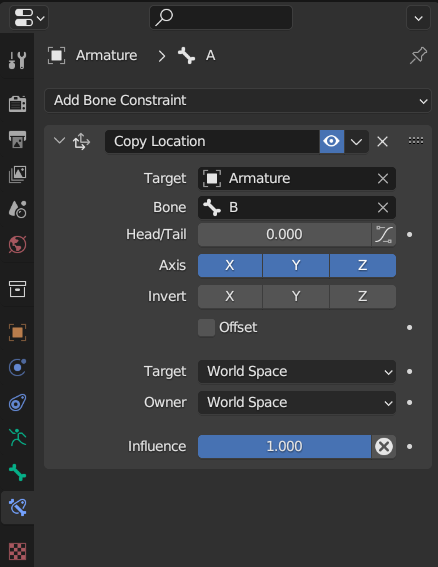Toggle the Invert Y button
The height and width of the screenshot is (567, 438).
click(296, 297)
